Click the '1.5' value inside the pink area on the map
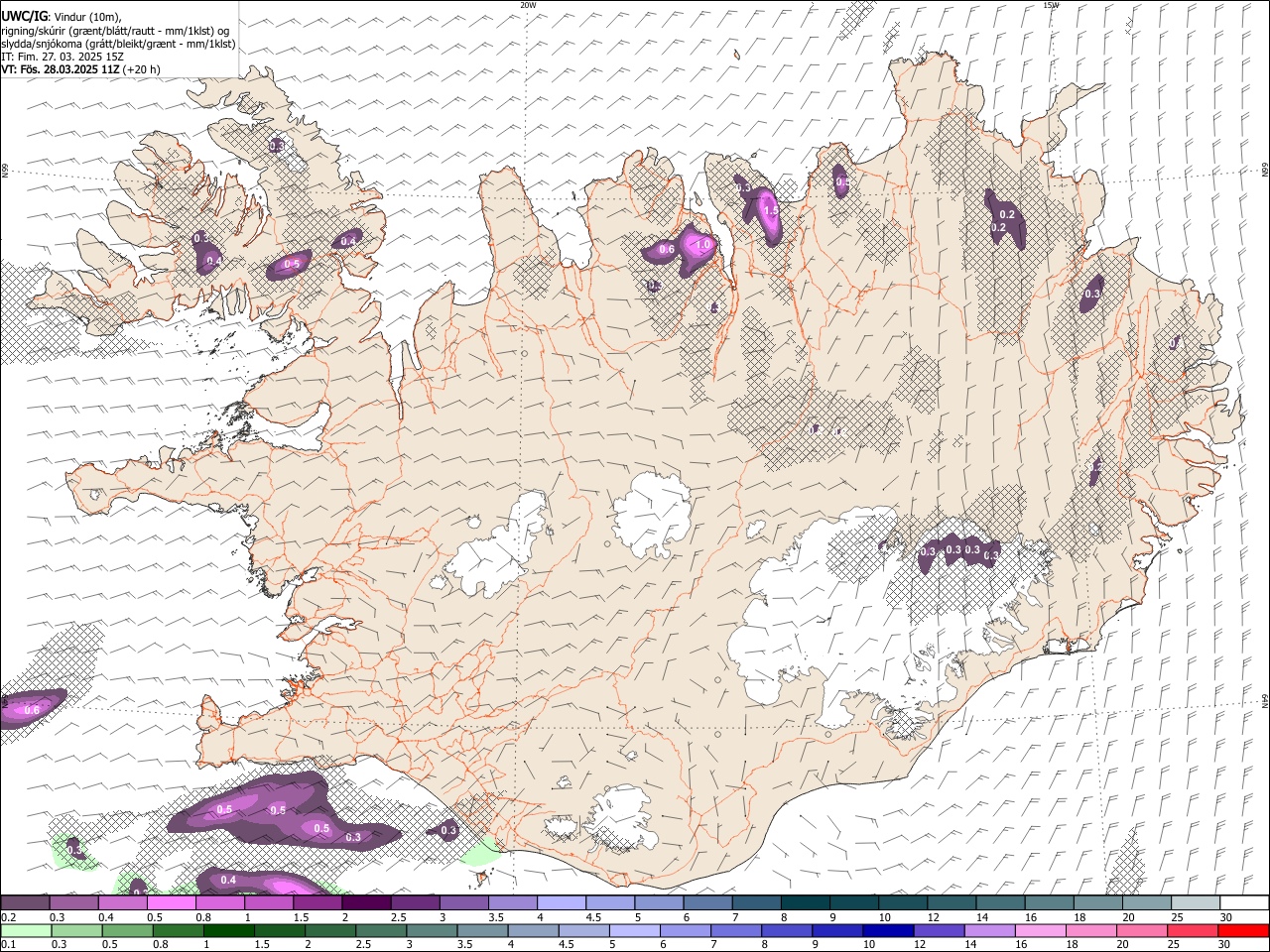1270x952 pixels. (x=771, y=210)
